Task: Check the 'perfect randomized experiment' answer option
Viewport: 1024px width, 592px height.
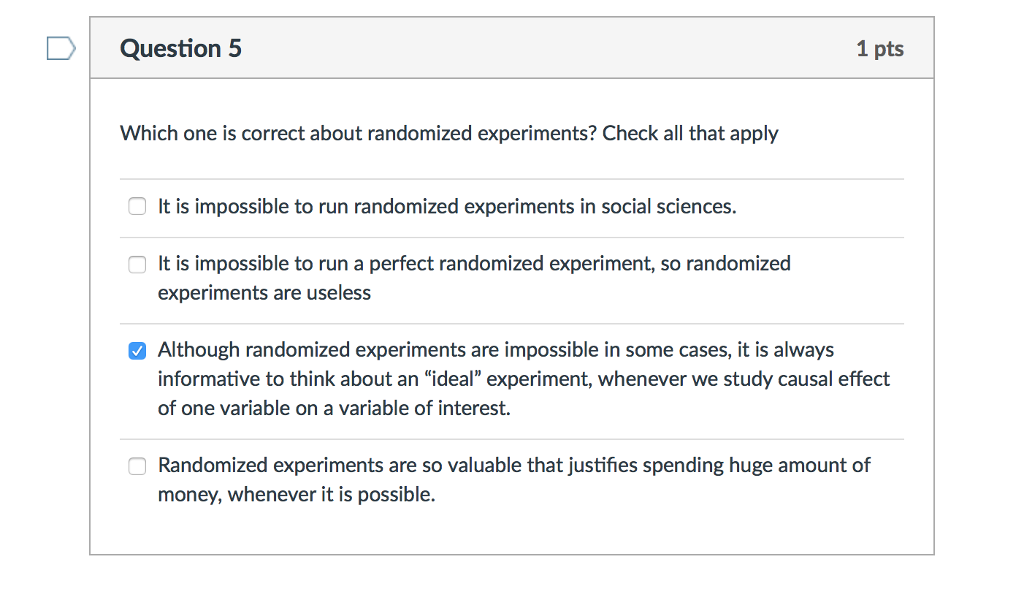Action: (137, 264)
